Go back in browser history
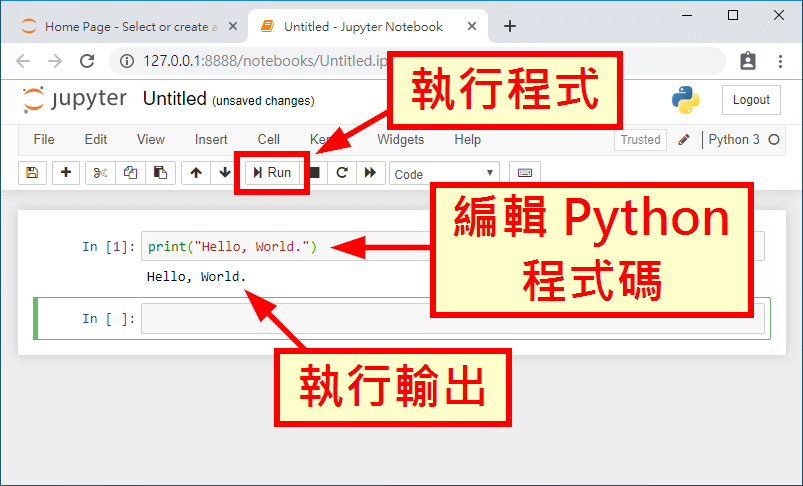 (x=23, y=61)
